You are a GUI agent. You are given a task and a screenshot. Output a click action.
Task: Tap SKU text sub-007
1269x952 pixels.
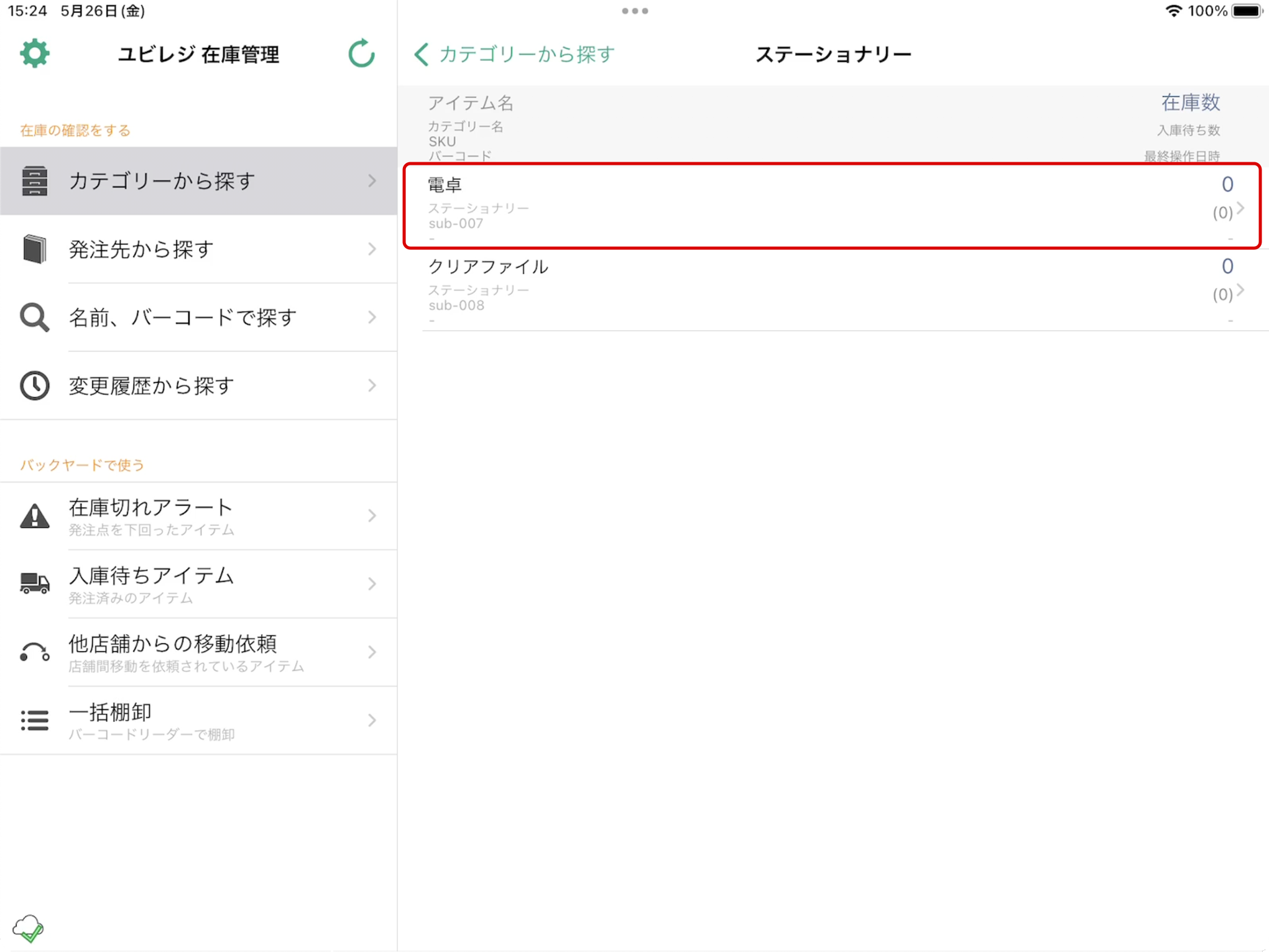pyautogui.click(x=456, y=224)
